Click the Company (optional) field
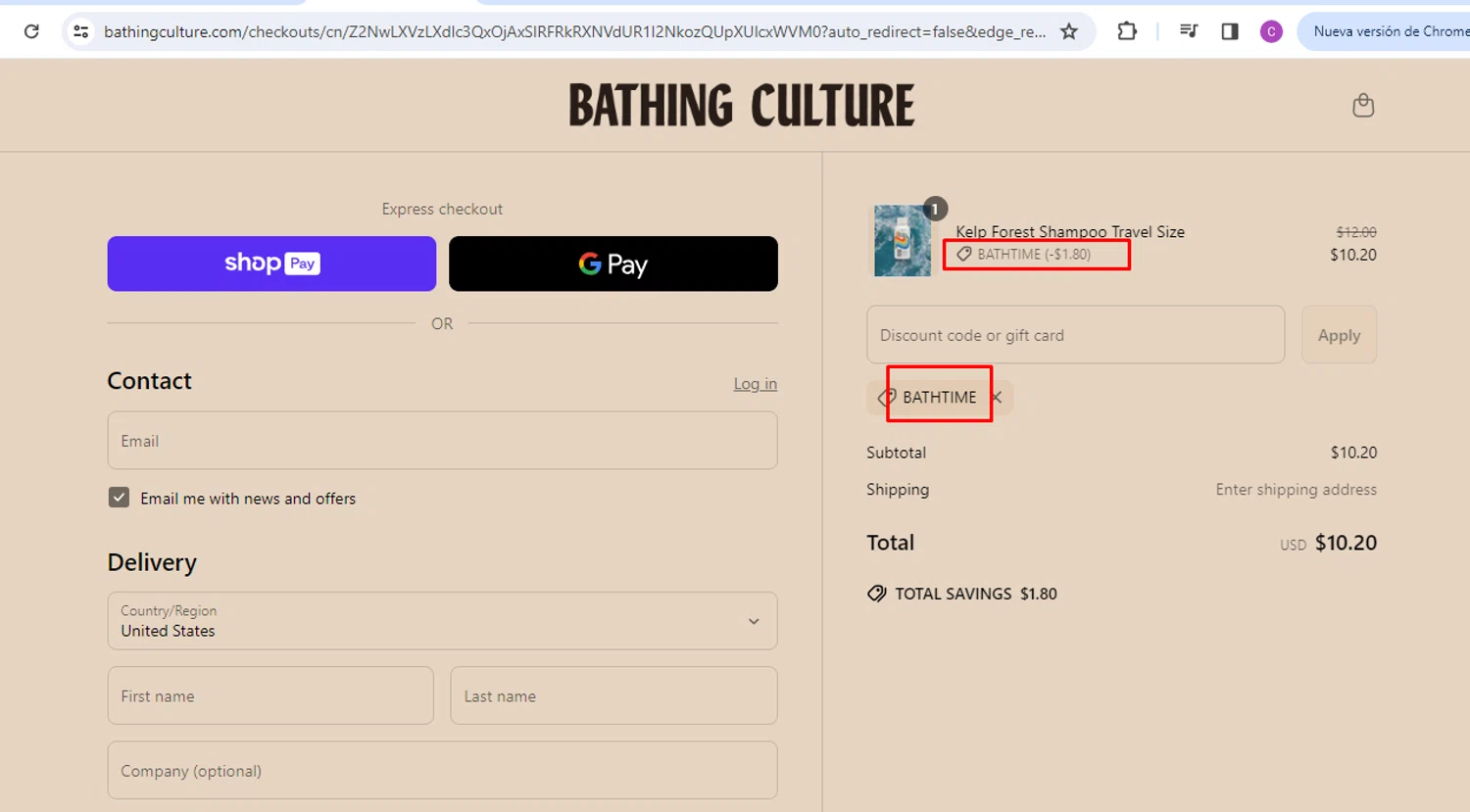The width and height of the screenshot is (1470, 812). [x=442, y=771]
